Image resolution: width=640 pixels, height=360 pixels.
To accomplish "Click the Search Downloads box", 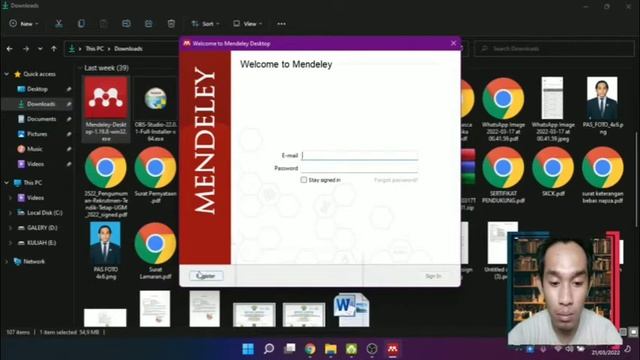I will coord(554,49).
